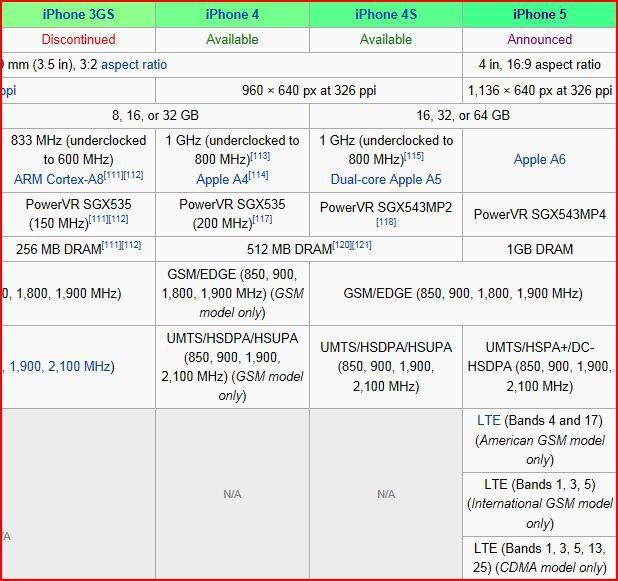Click 'Available' under iPhone 4
This screenshot has height=581, width=618.
232,39
